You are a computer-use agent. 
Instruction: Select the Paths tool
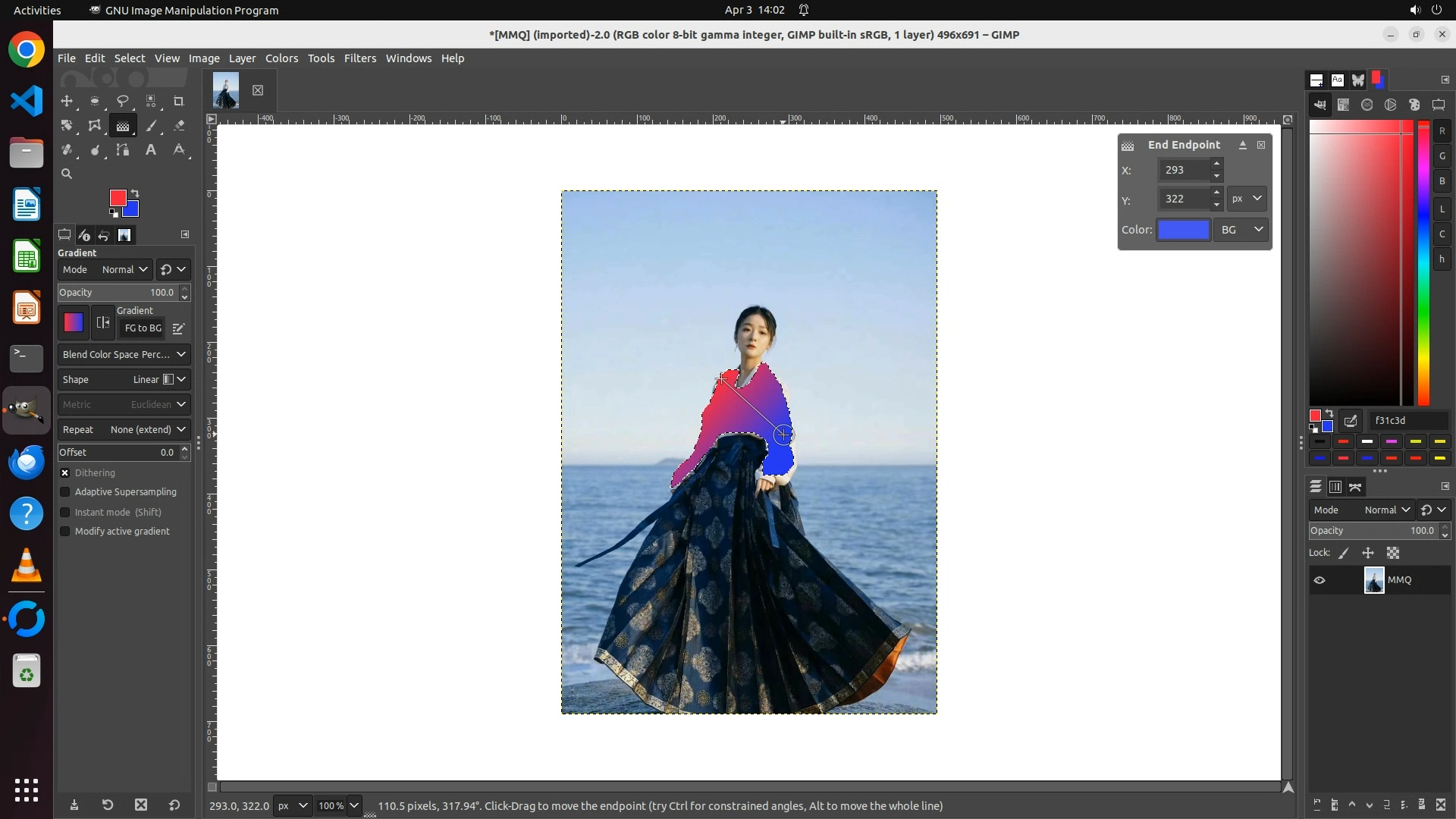tap(122, 150)
